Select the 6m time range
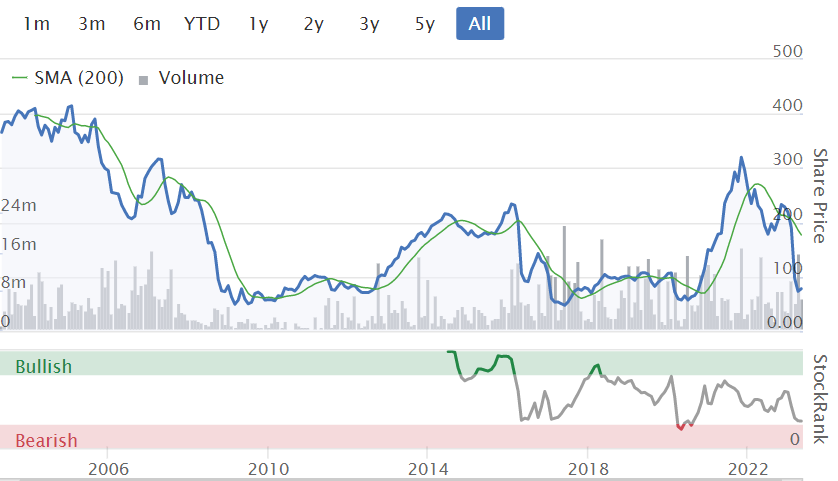Screen dimensions: 838x481 147,24
